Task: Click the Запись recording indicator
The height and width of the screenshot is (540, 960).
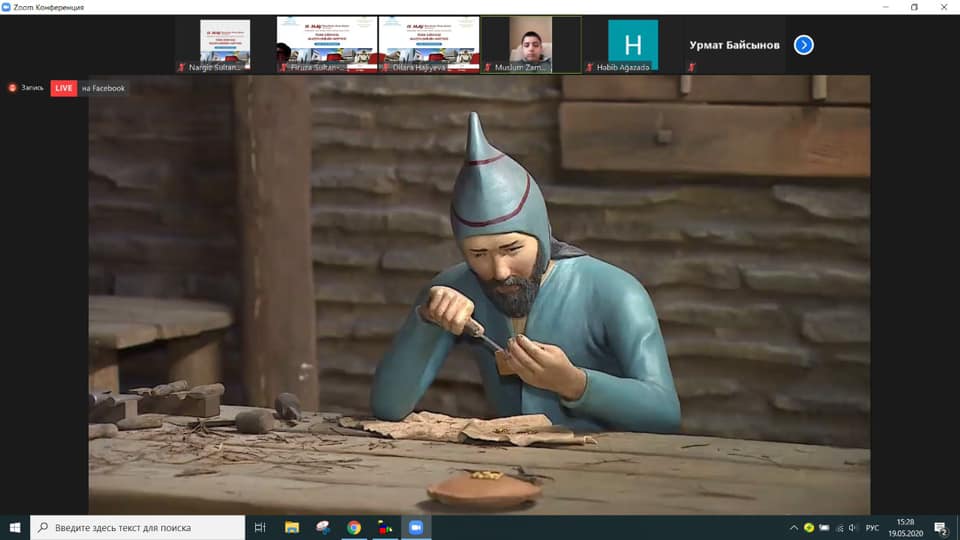Action: (26, 88)
